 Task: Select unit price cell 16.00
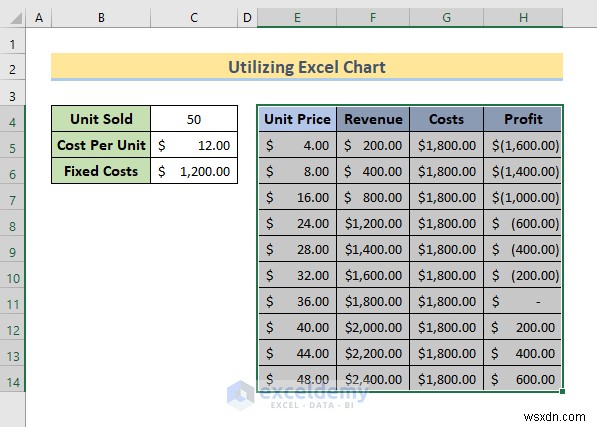(297, 197)
